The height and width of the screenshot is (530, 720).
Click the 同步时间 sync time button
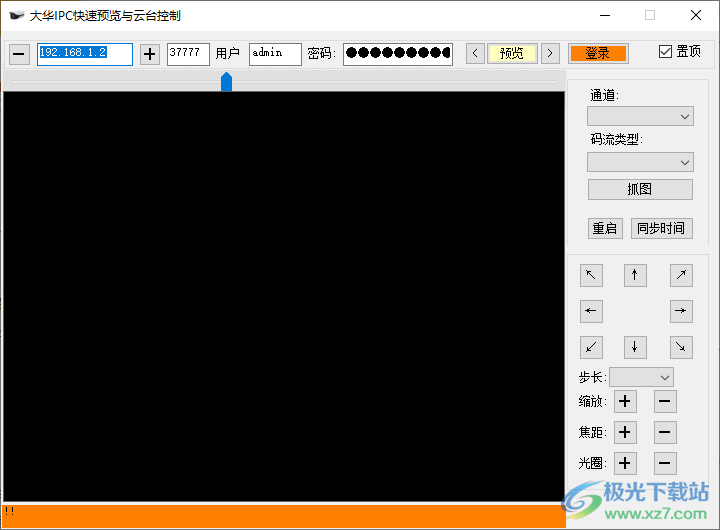pyautogui.click(x=661, y=228)
